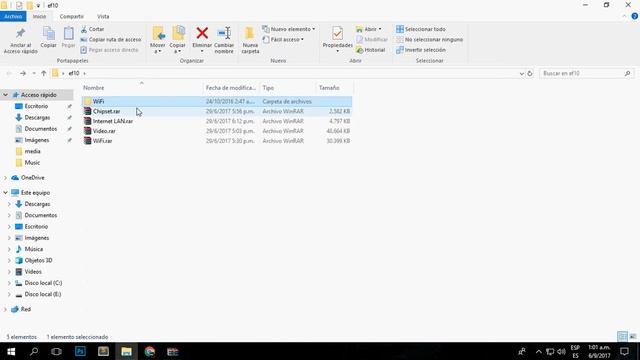This screenshot has height=360, width=640.
Task: Select the Chipset.rar file
Action: [216, 111]
